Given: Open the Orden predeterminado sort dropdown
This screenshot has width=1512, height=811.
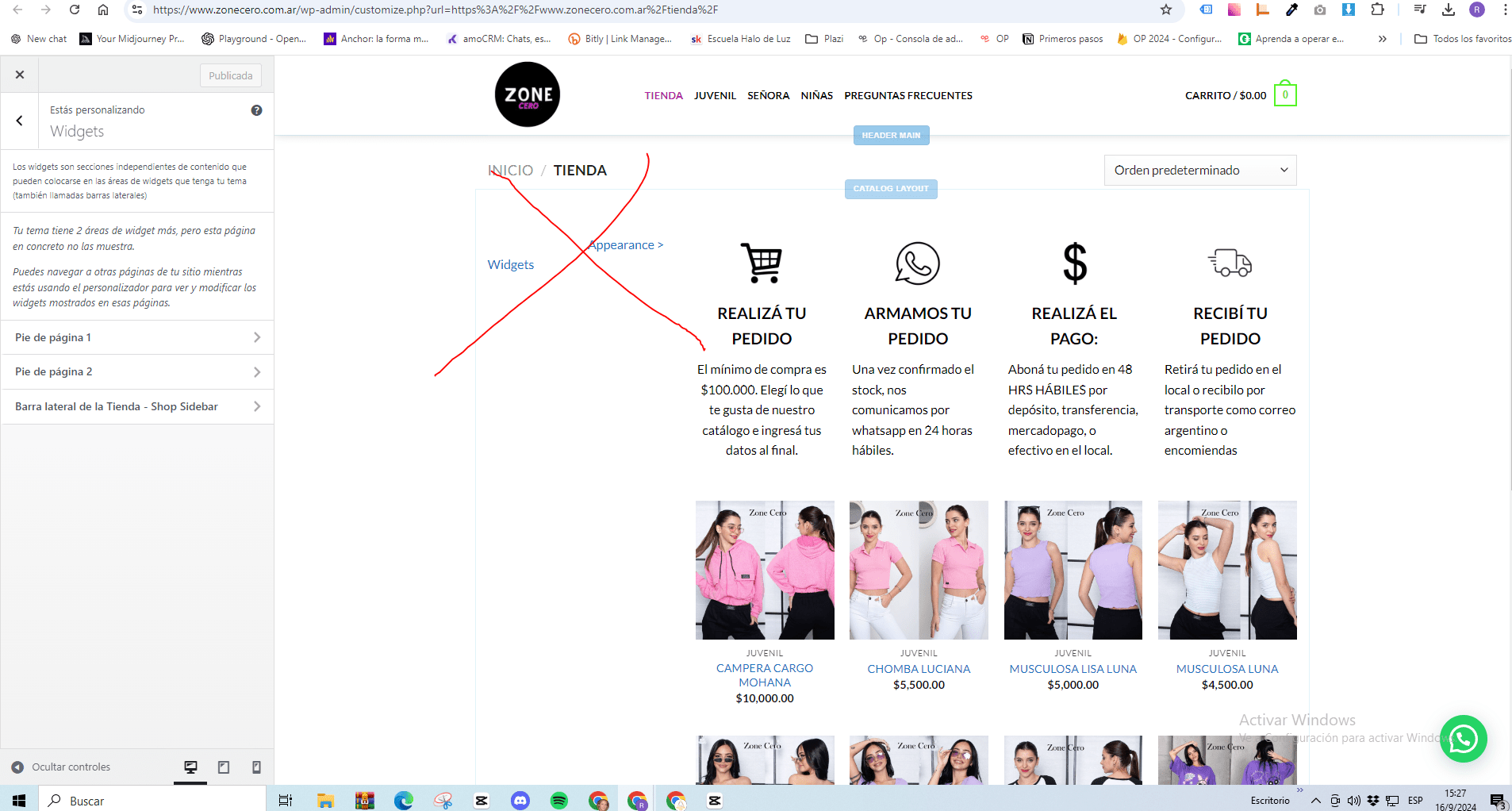Looking at the screenshot, I should coord(1200,171).
